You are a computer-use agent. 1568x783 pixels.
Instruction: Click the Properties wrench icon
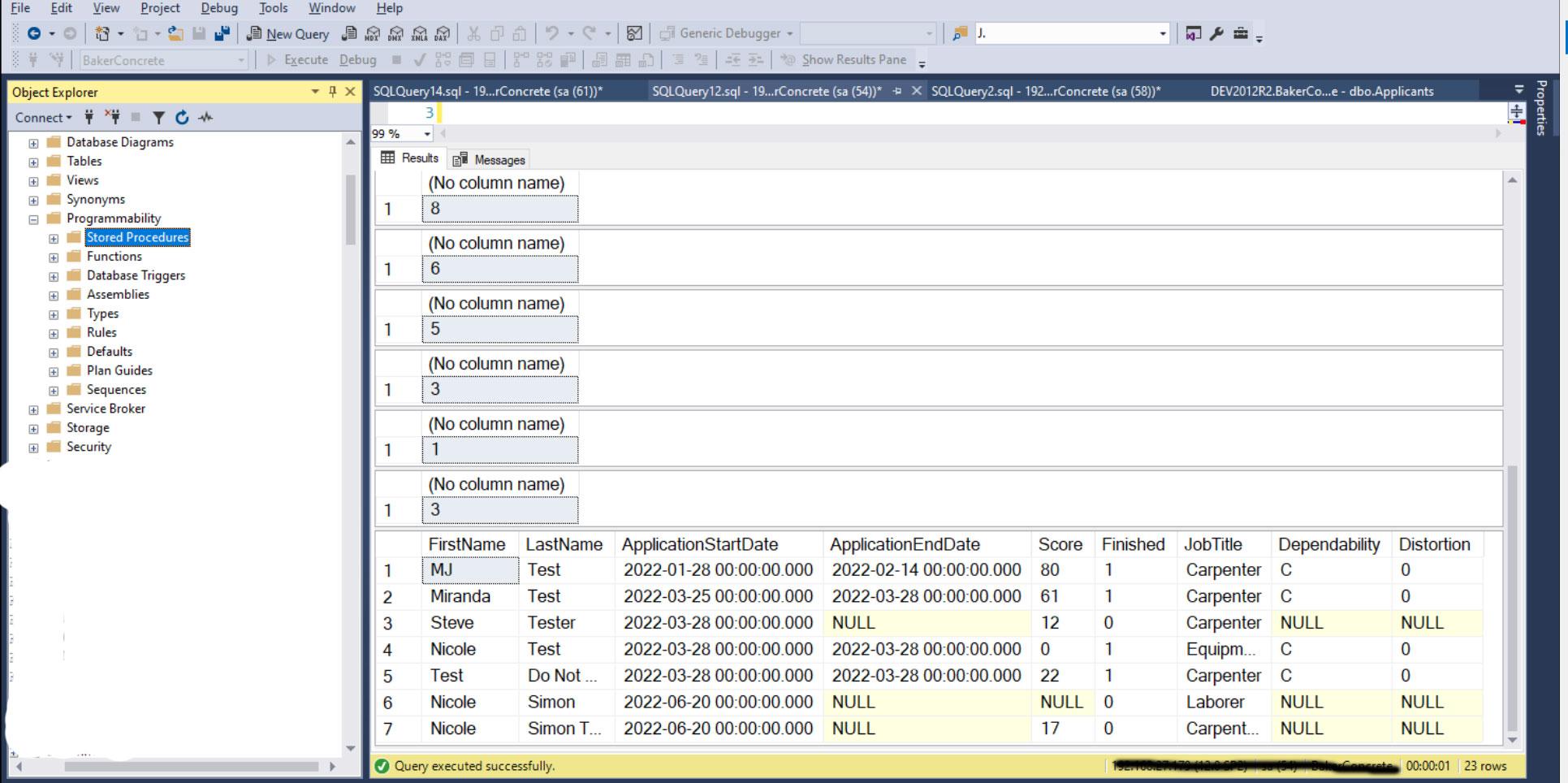click(1216, 33)
